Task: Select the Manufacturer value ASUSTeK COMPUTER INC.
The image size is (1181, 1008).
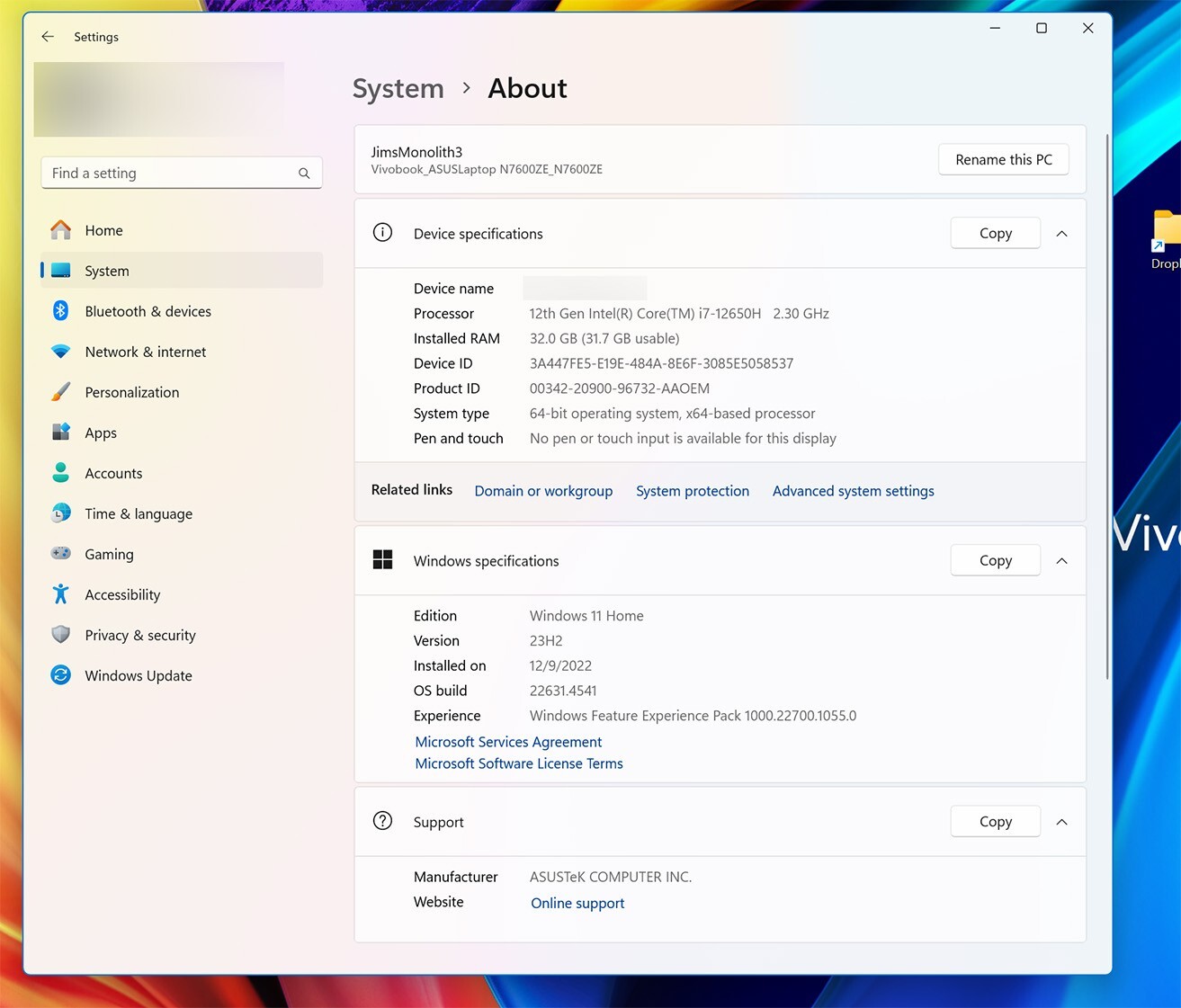Action: point(611,877)
